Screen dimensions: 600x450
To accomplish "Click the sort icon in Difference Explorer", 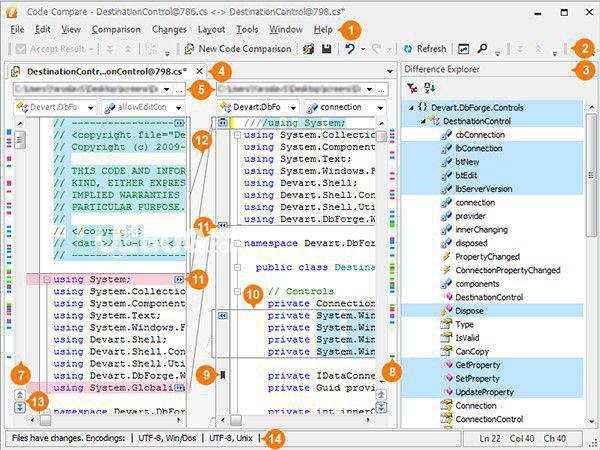I will pos(429,88).
